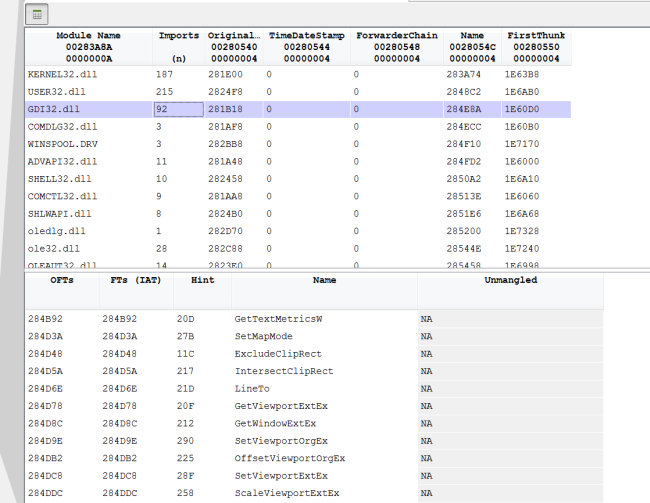Click SHELL32.dll Name value 2850A2
This screenshot has height=503, width=650.
click(463, 179)
